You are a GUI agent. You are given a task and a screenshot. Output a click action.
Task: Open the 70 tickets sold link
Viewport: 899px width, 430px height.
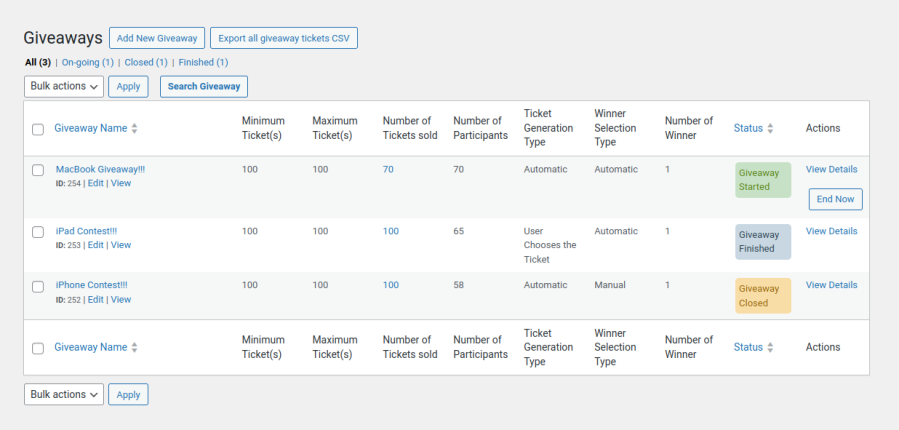point(388,170)
